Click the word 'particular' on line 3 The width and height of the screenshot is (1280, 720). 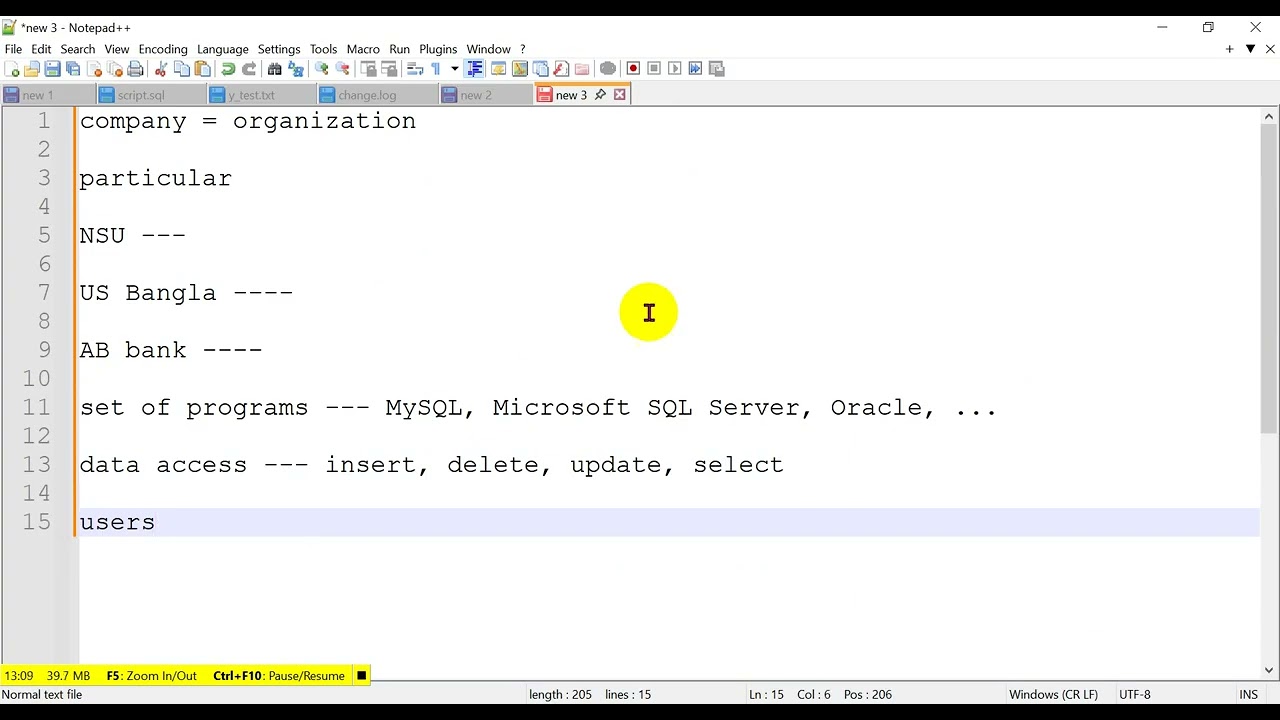156,179
